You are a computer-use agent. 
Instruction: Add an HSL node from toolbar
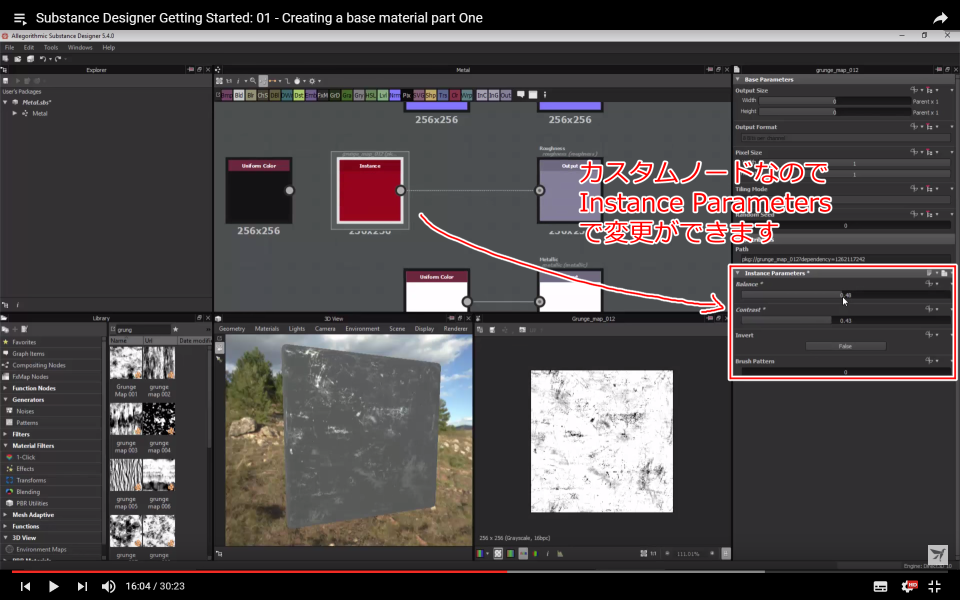(x=370, y=95)
